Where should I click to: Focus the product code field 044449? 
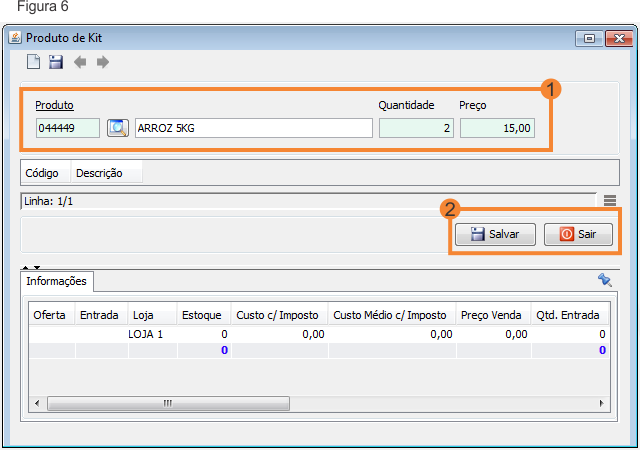coord(67,128)
